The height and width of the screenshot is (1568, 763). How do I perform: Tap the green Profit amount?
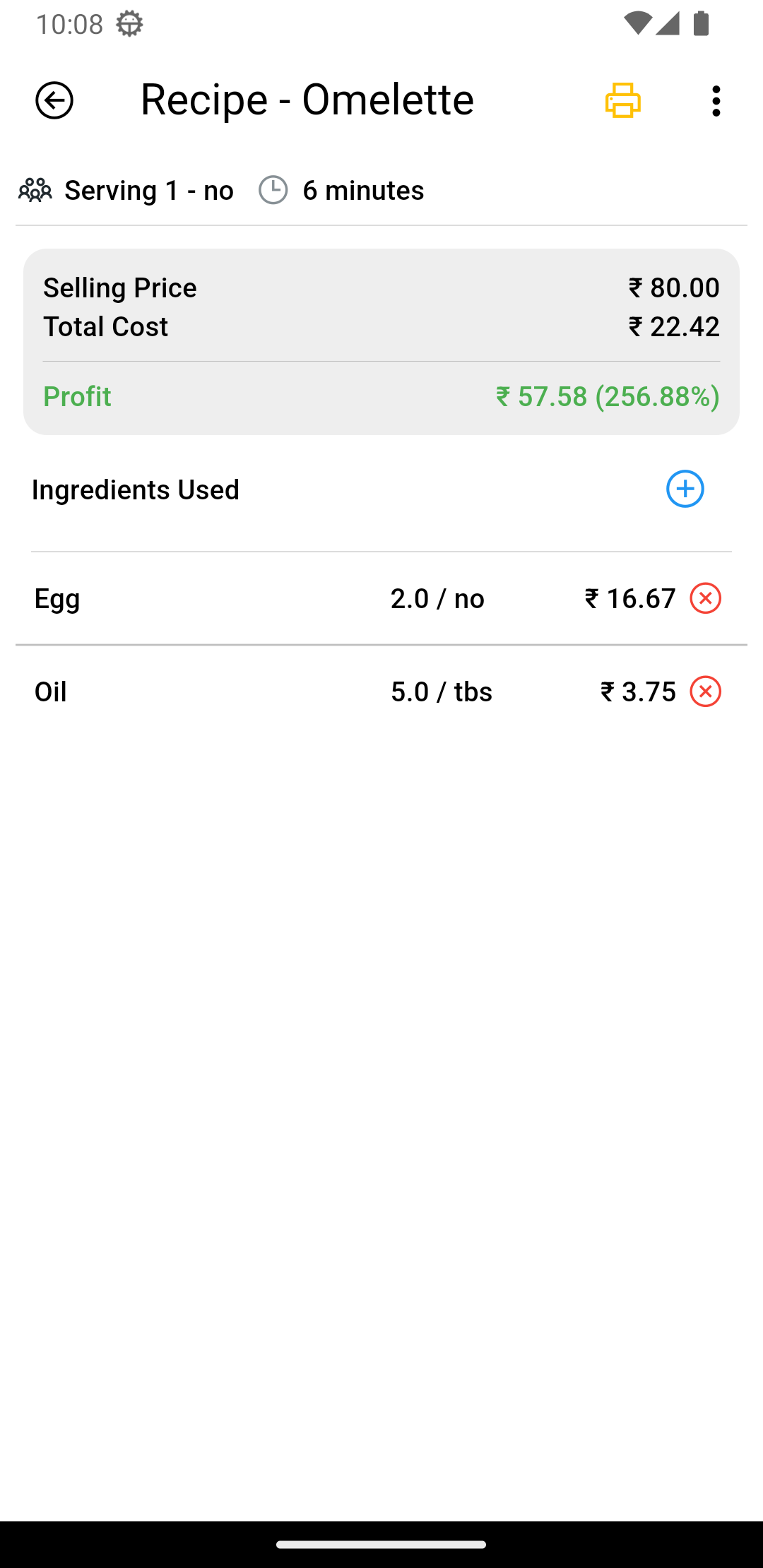[608, 396]
